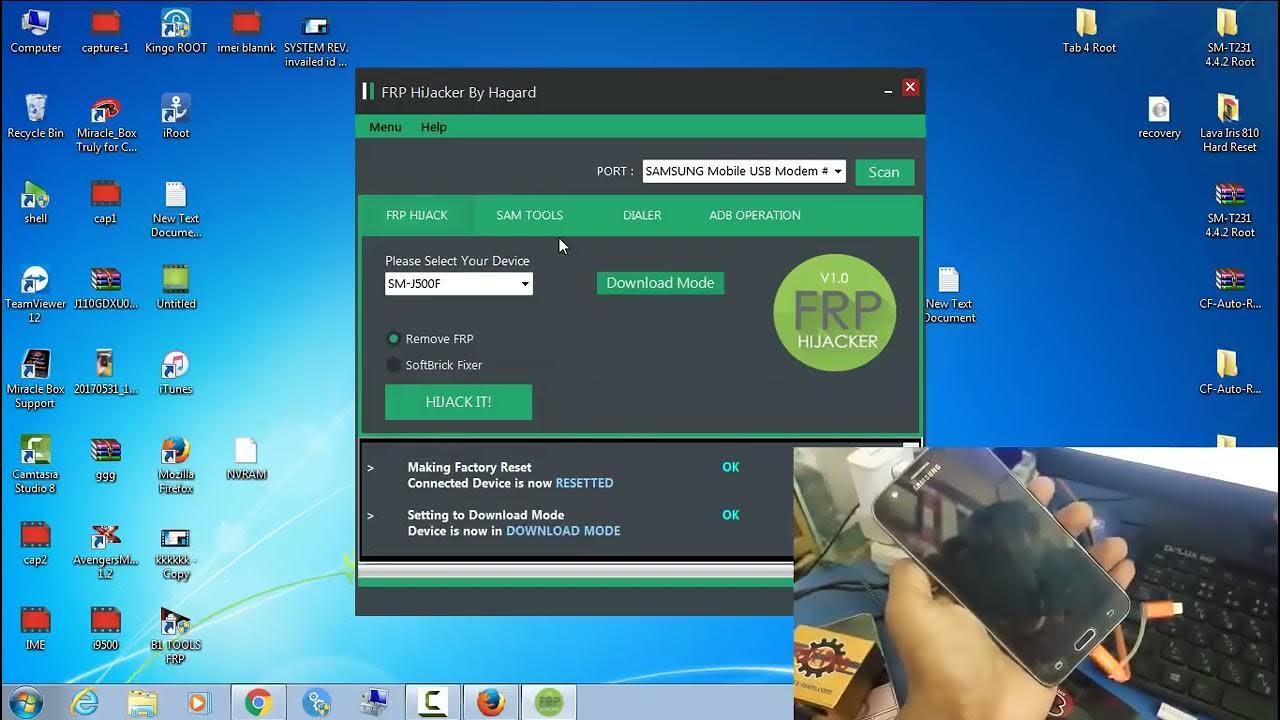The height and width of the screenshot is (720, 1280).
Task: Click the RESETTED status text
Action: tap(585, 483)
